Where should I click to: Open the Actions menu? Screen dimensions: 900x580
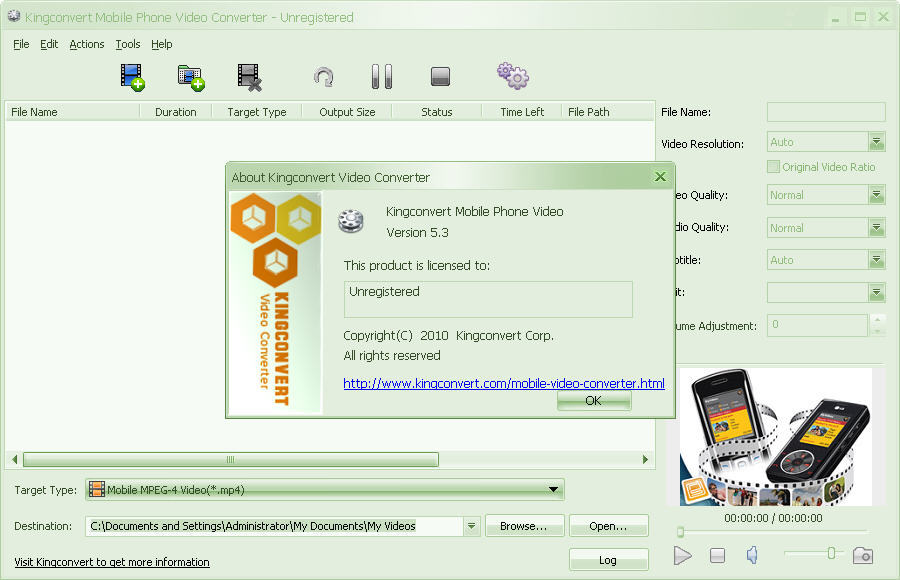[87, 44]
